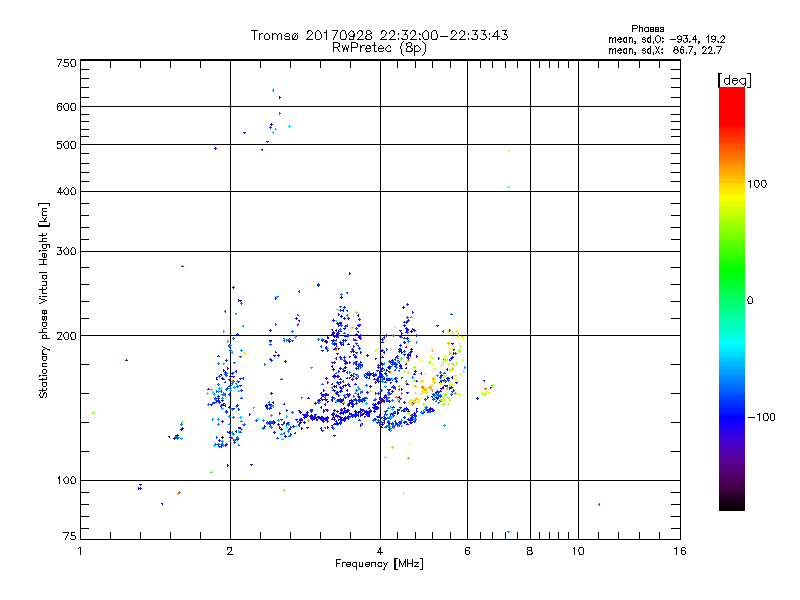Click the '[deg]' colorbar unit label

[x=734, y=80]
